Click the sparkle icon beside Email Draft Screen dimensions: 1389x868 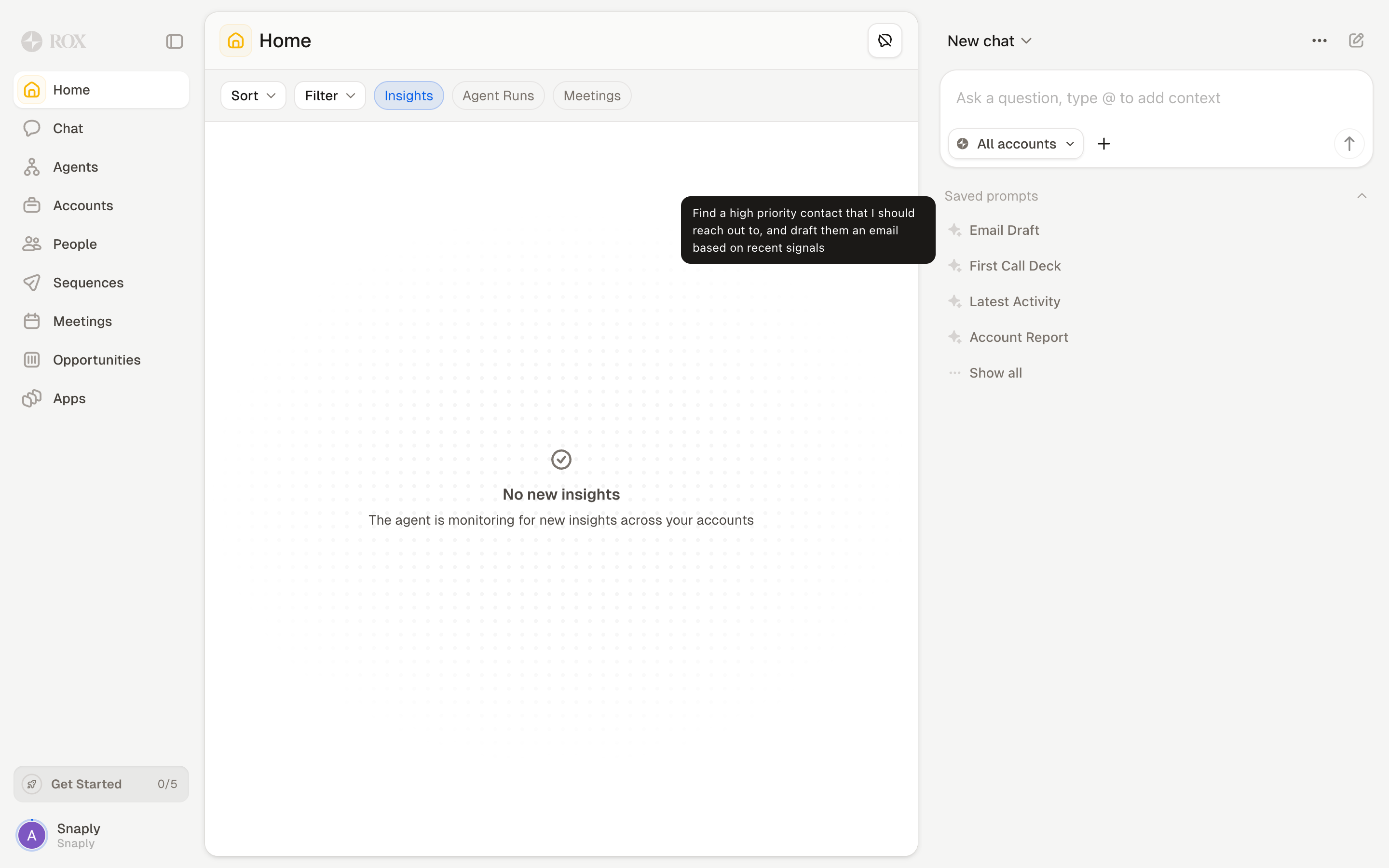[x=955, y=230]
